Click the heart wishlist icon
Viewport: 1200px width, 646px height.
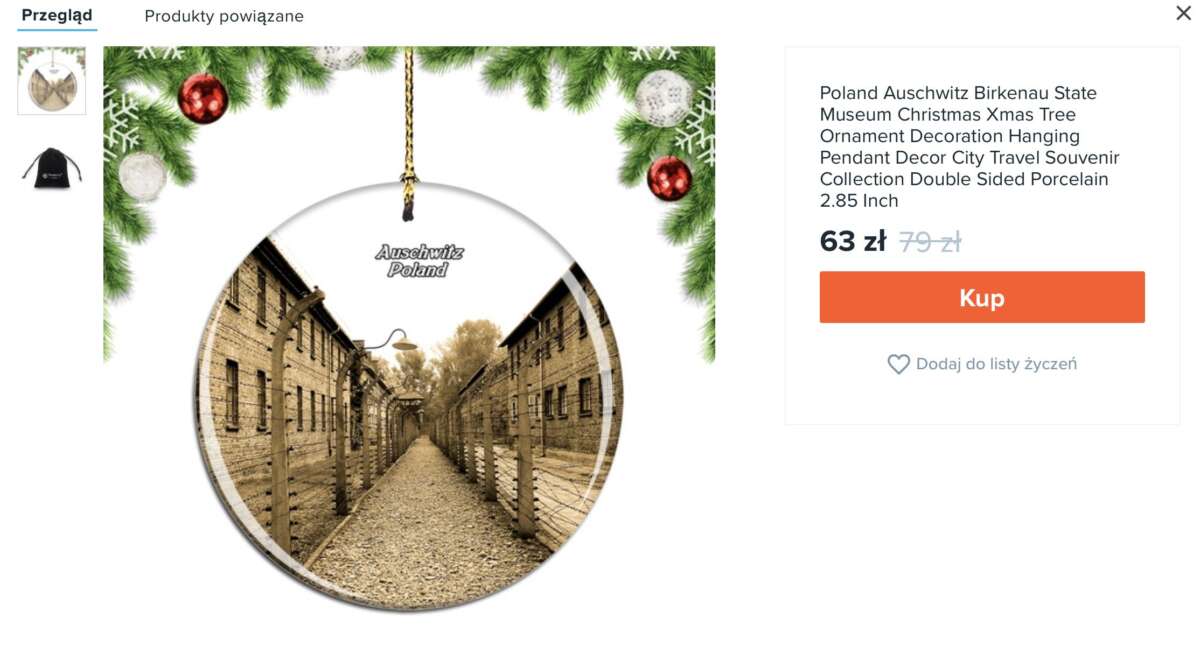point(898,365)
